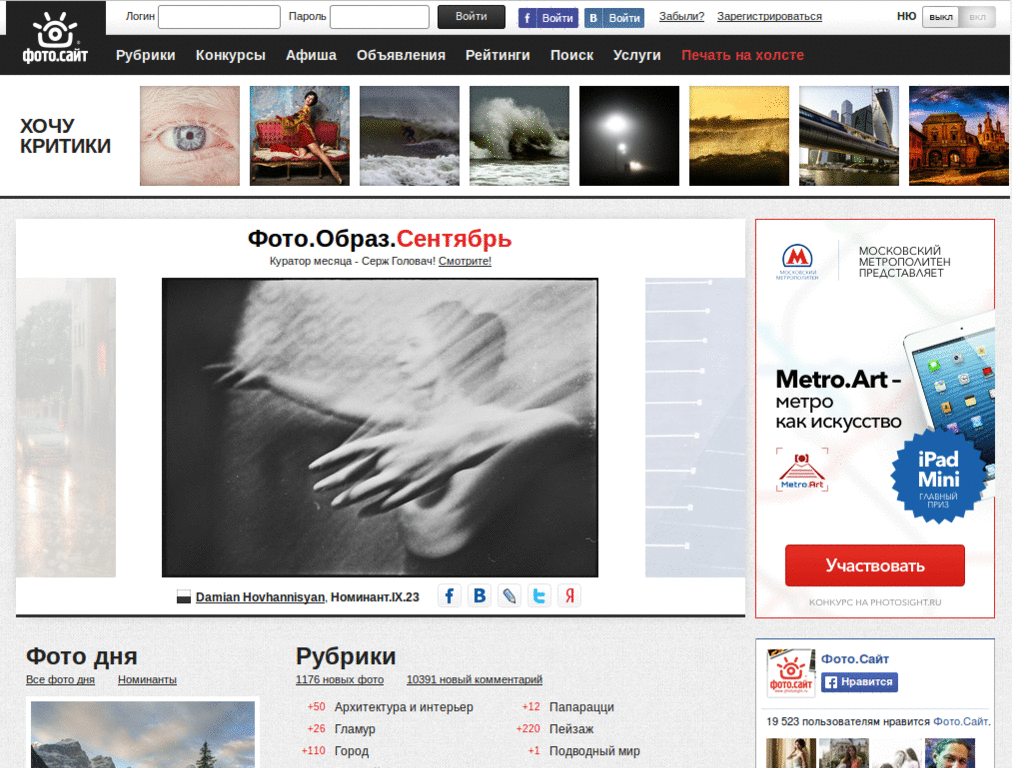Viewport: 1024px width, 768px height.
Task: Click the Участвовать button
Action: [874, 566]
